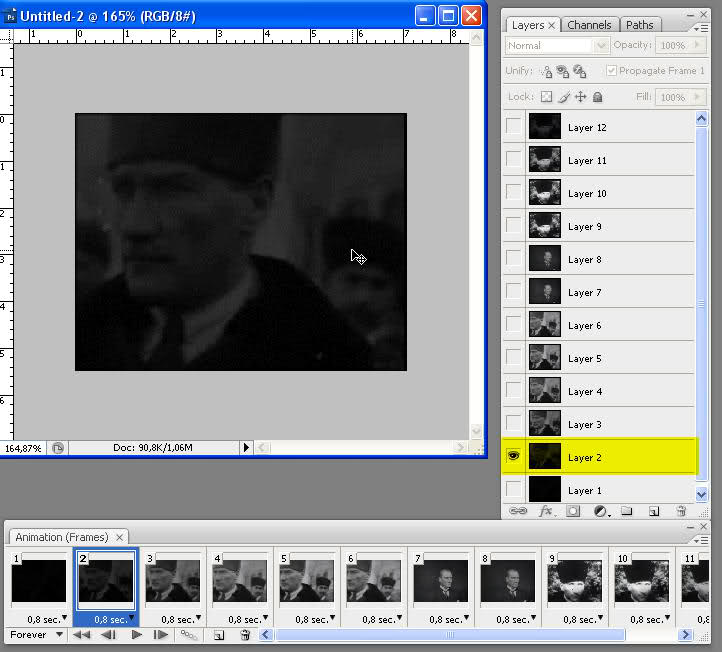Lock transparent pixels of the layer
This screenshot has height=652, width=722.
(x=546, y=97)
